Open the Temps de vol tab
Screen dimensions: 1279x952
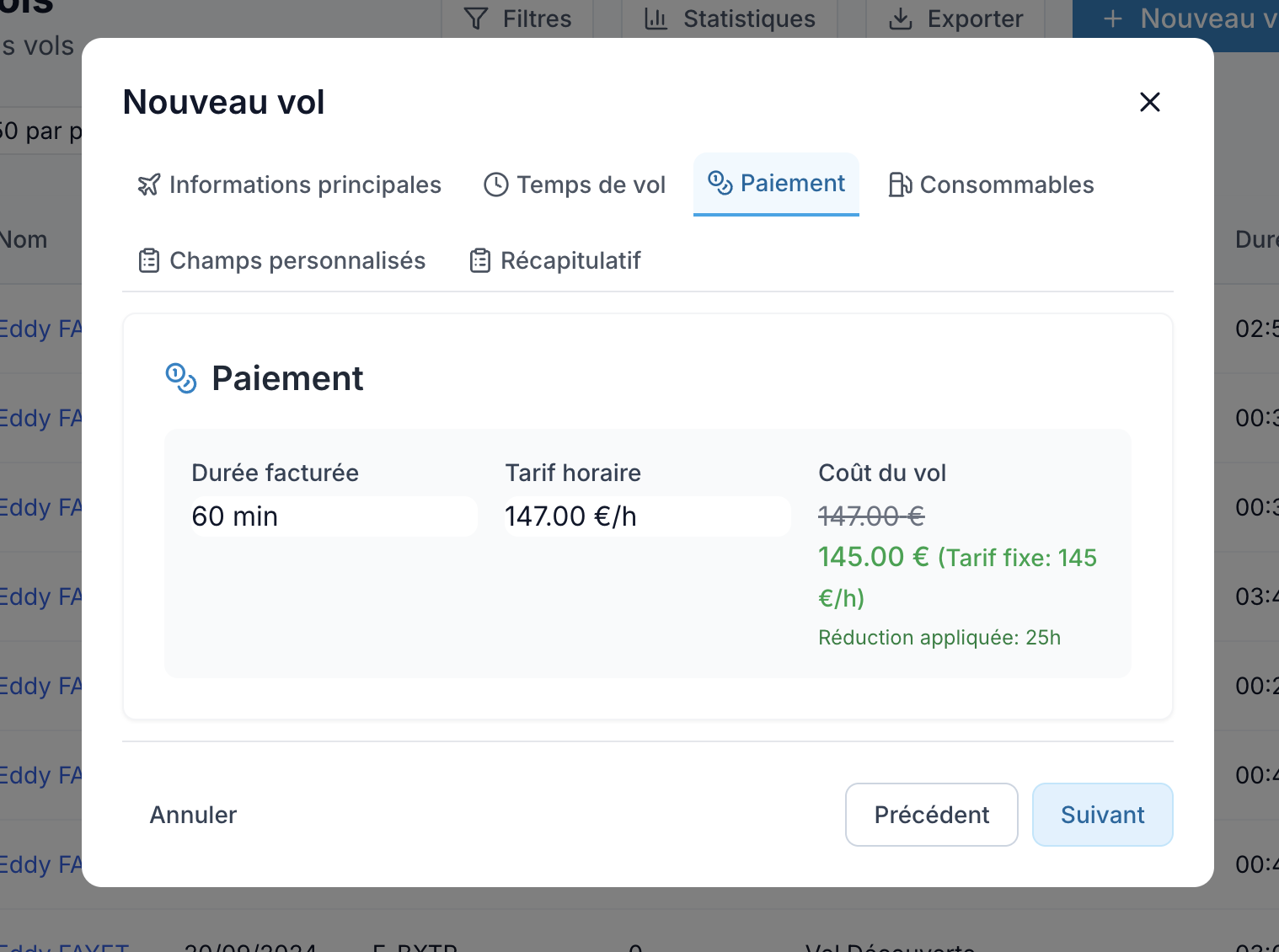(591, 185)
